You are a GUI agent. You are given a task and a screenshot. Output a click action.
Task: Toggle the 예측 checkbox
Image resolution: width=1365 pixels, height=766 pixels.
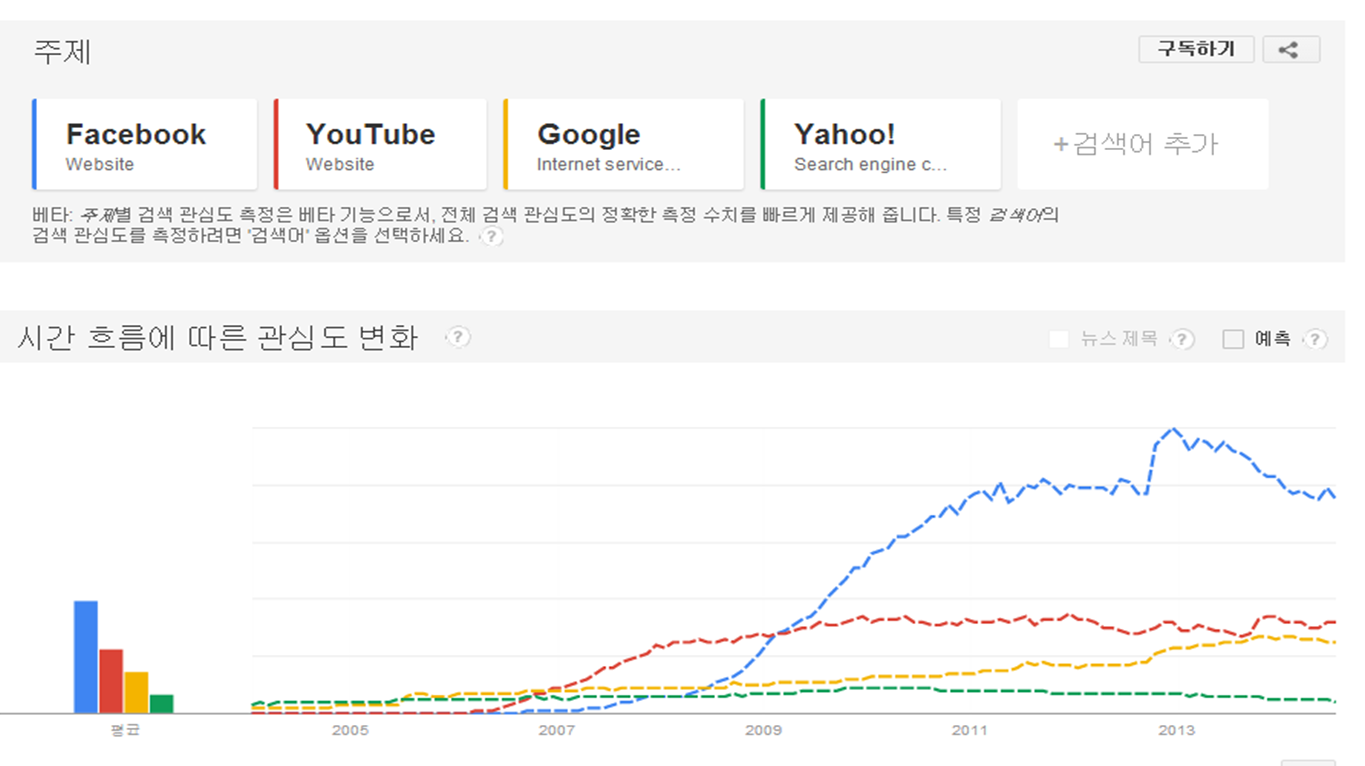(x=1233, y=339)
